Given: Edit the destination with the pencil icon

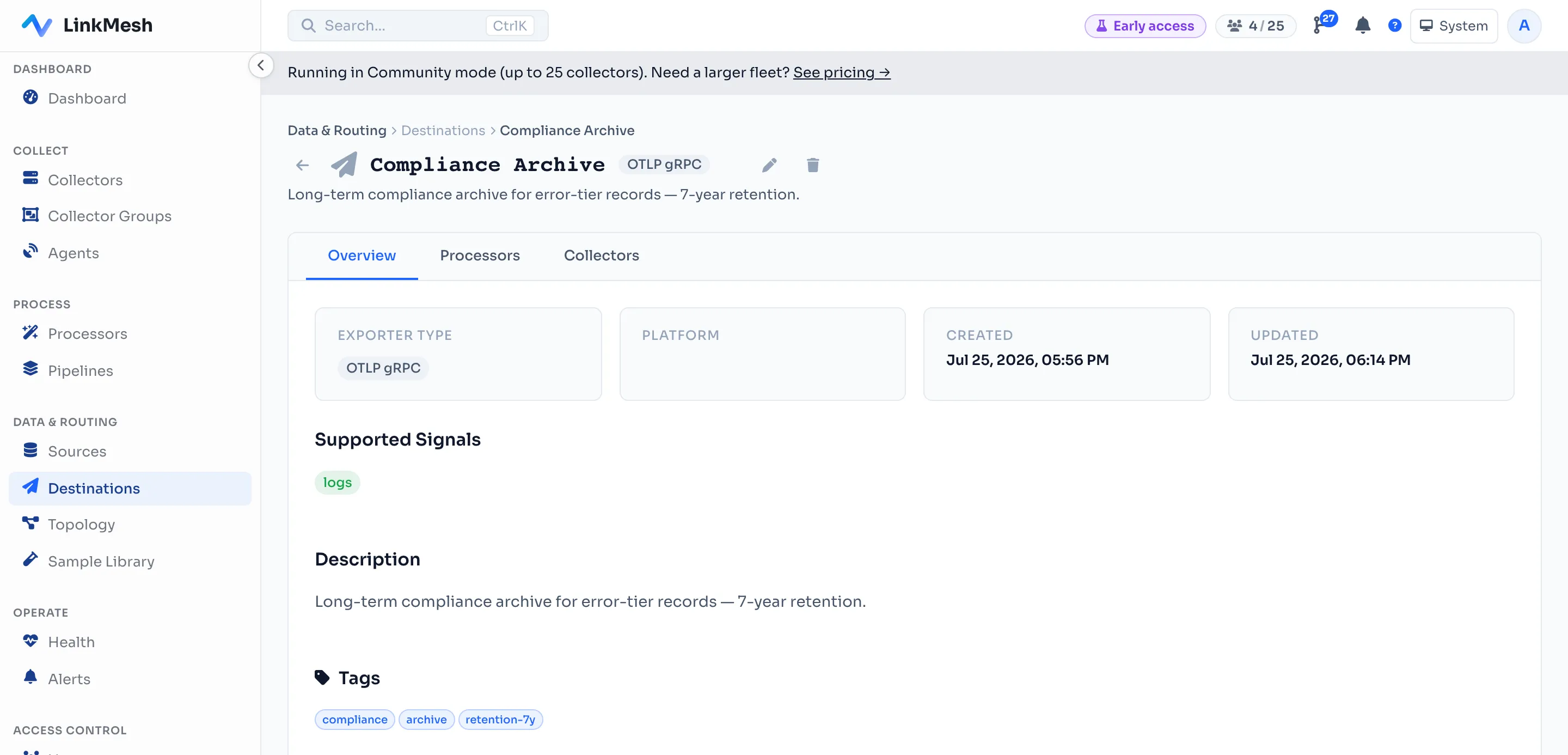Looking at the screenshot, I should click(769, 165).
